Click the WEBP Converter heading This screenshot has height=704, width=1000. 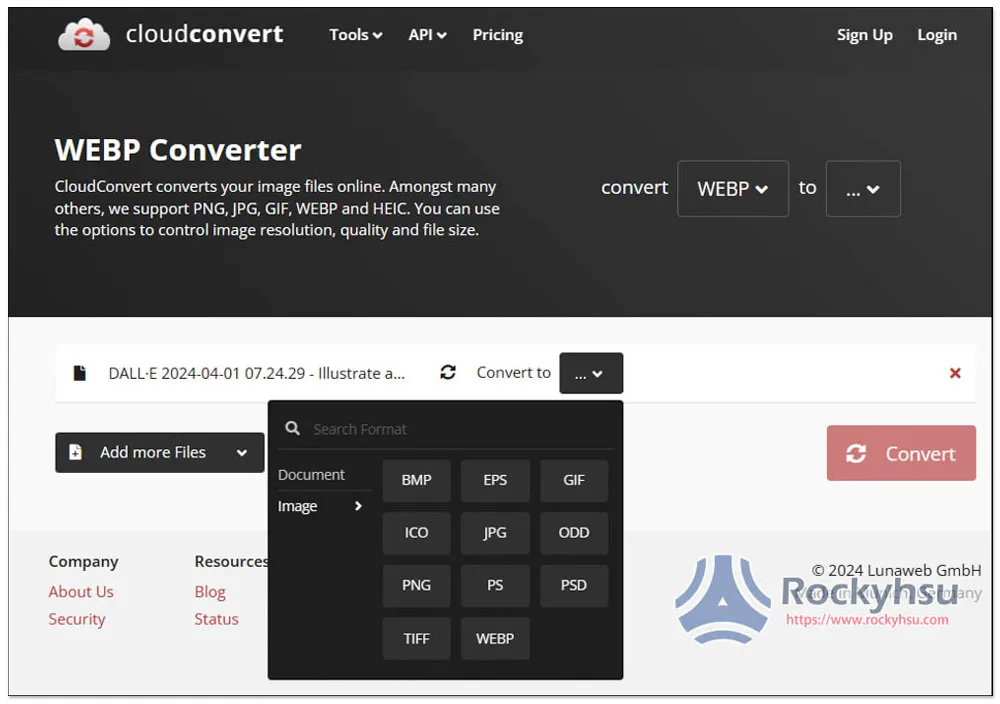[178, 150]
